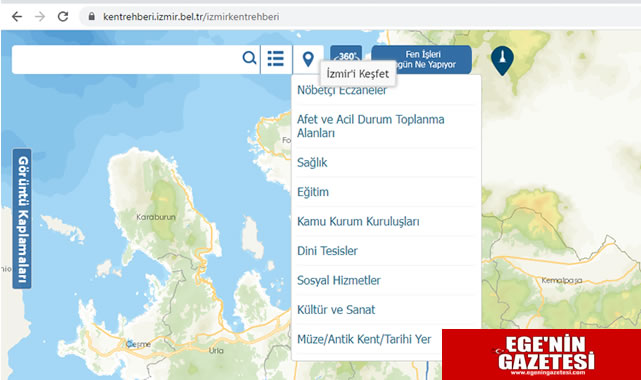Image resolution: width=641 pixels, height=380 pixels.
Task: Expand the Görüntü Kaplamaları side panel
Action: pyautogui.click(x=22, y=219)
